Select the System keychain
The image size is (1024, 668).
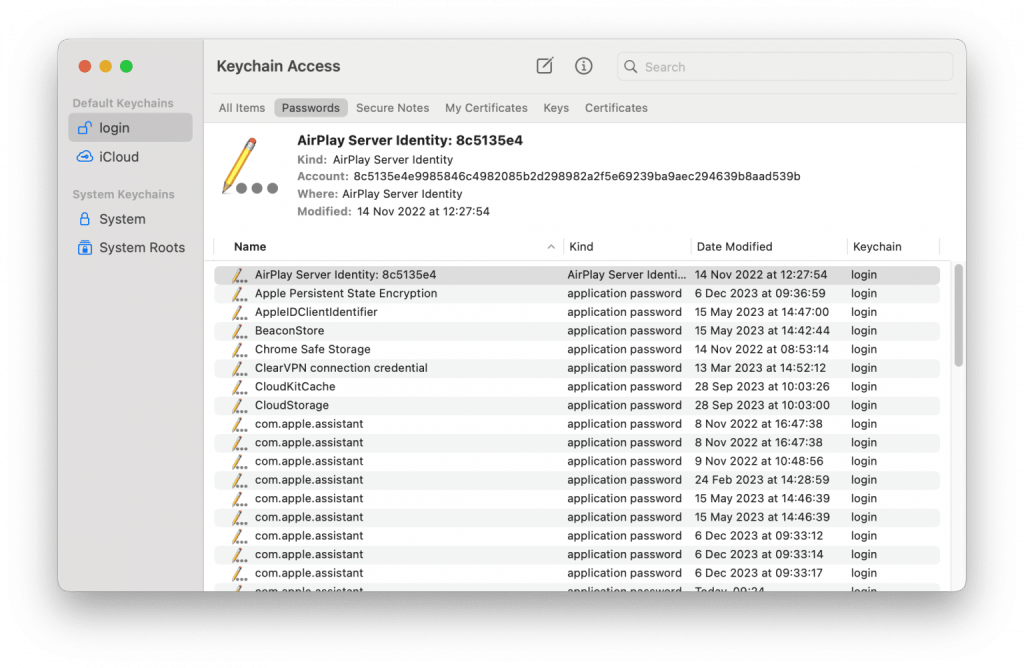[x=130, y=219]
